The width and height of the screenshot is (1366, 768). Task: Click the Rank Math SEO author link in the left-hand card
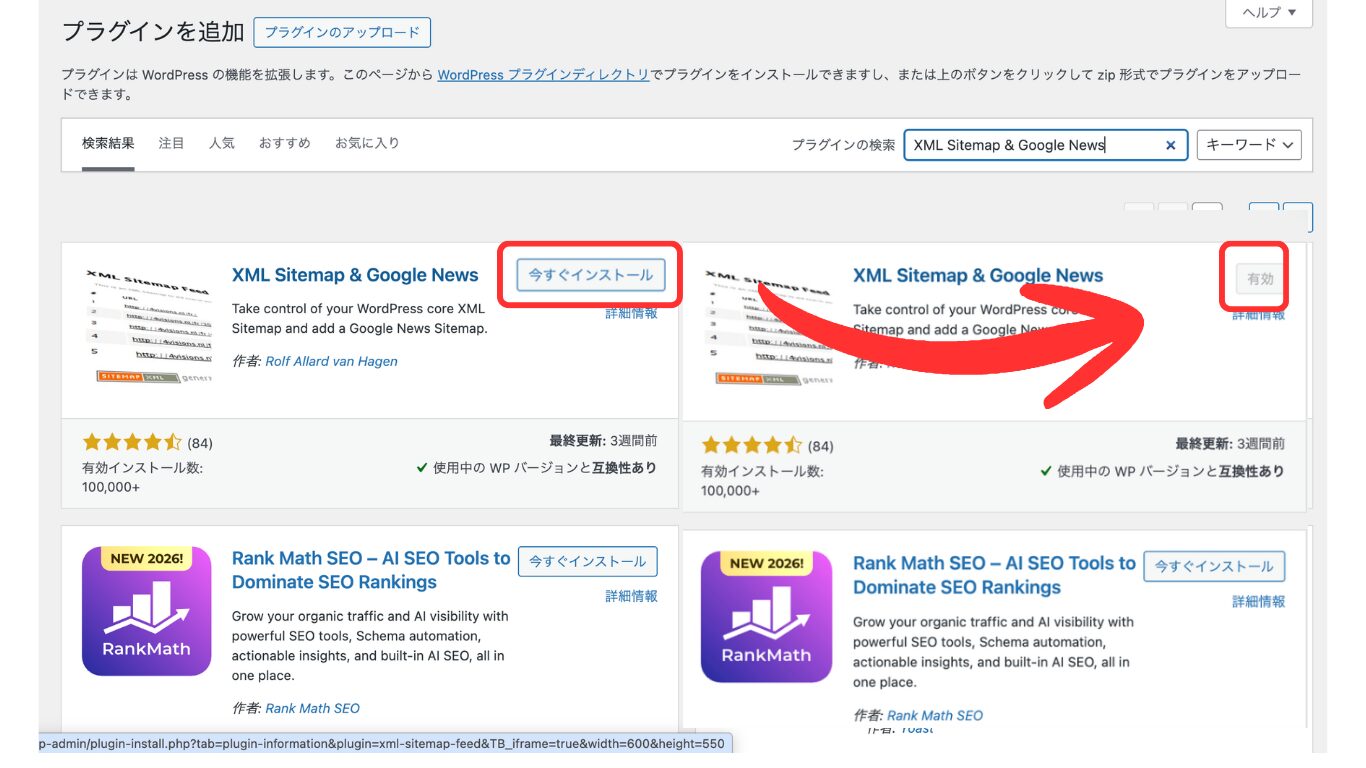click(312, 708)
